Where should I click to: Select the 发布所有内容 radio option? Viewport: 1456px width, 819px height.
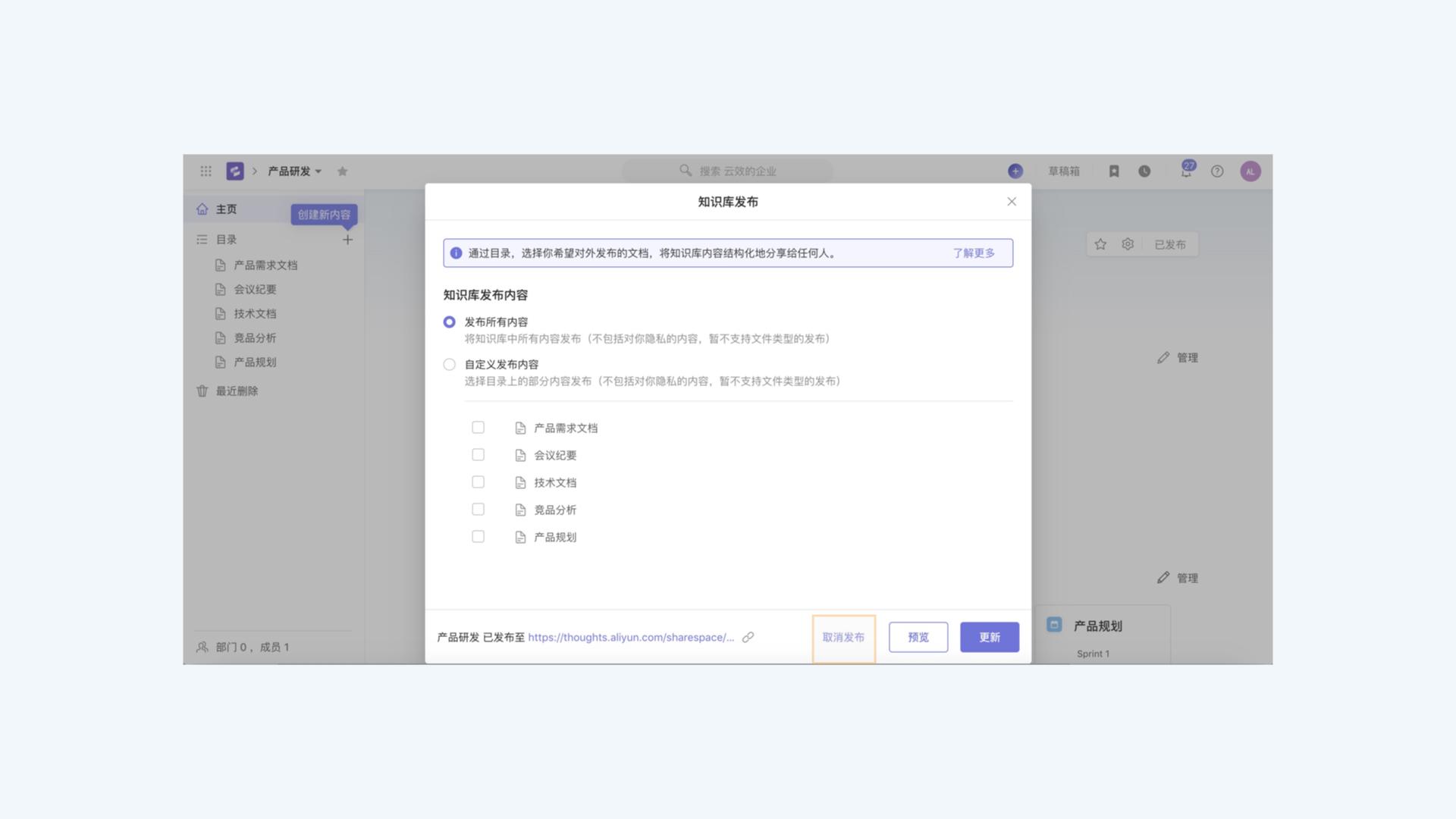450,322
